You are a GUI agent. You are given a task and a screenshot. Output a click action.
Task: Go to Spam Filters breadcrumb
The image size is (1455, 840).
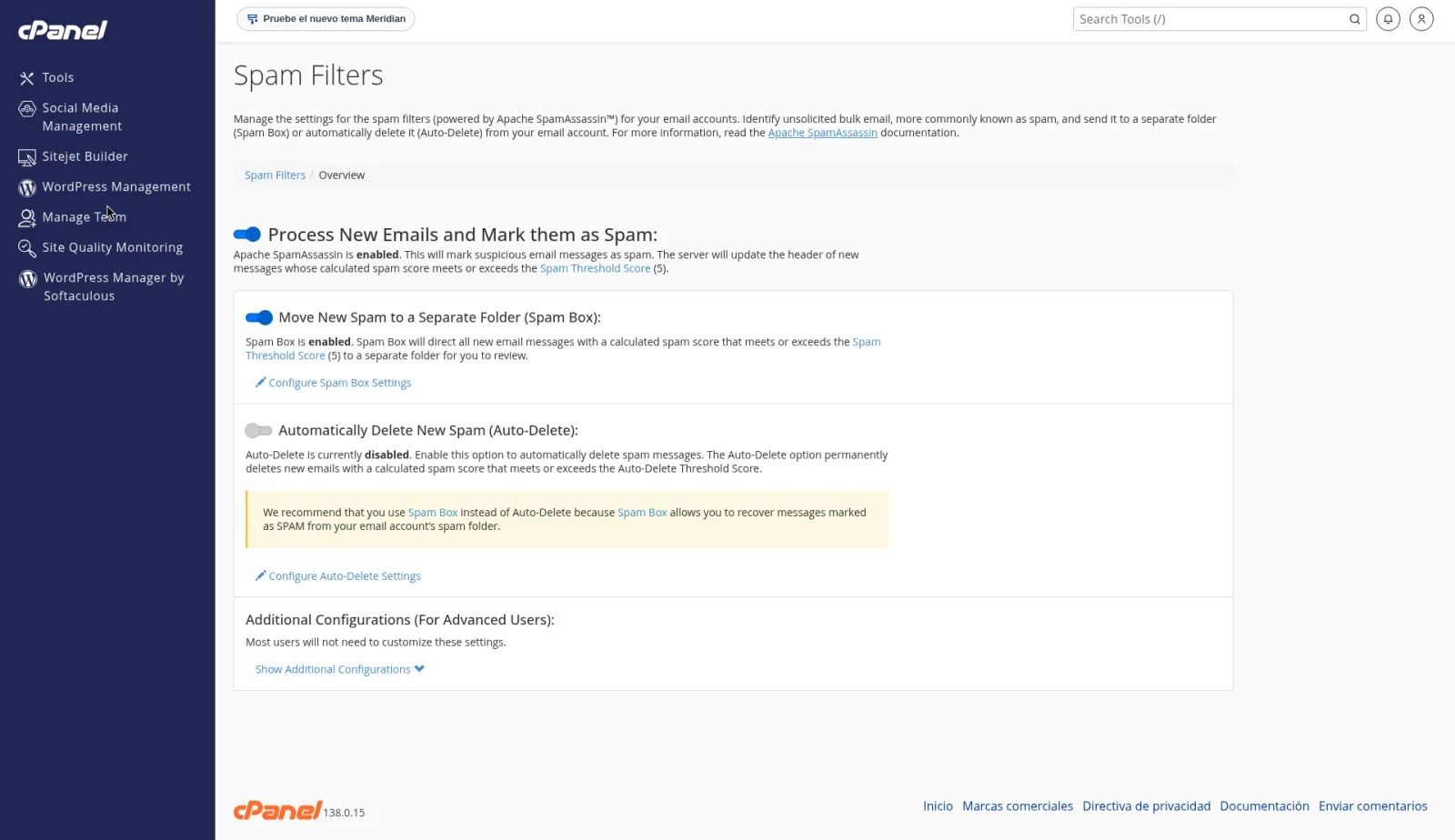(x=275, y=175)
